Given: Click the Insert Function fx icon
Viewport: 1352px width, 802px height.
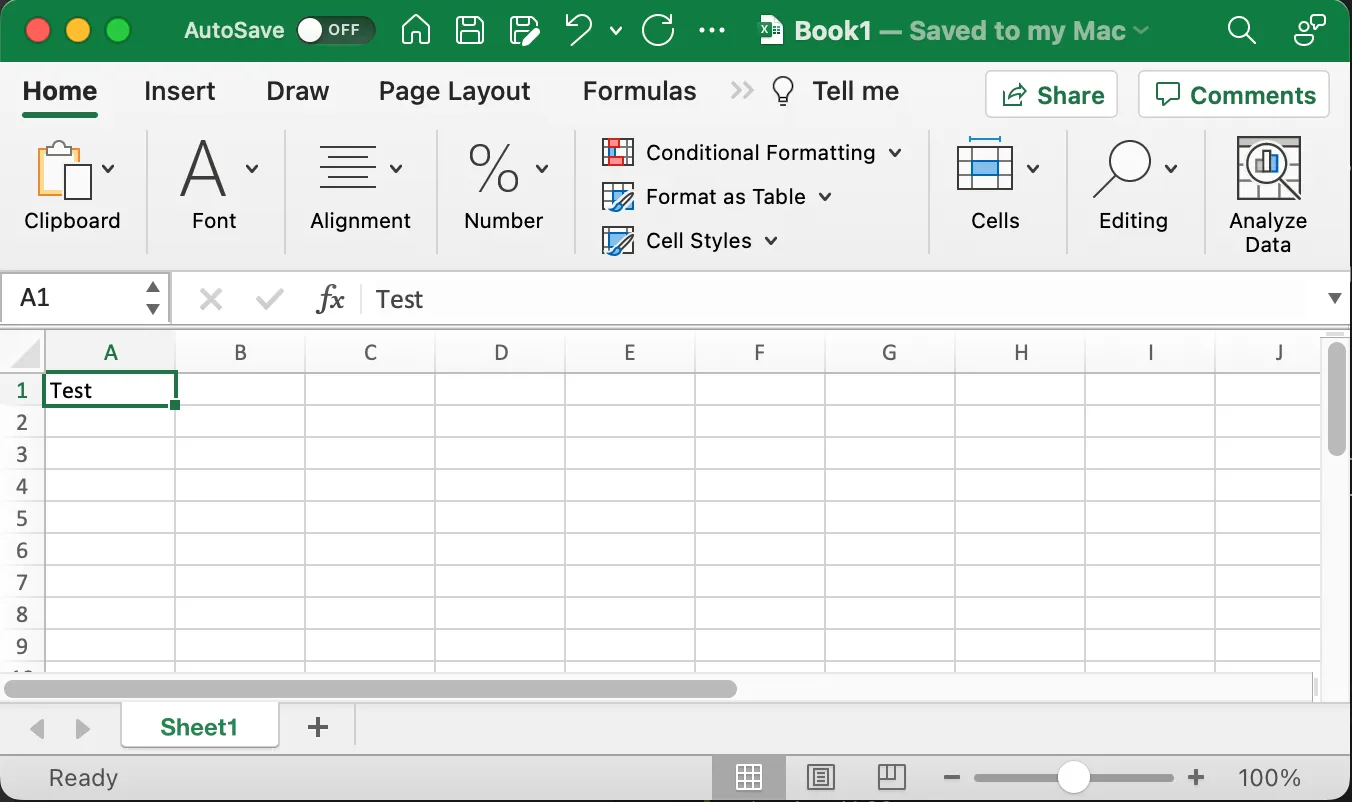Looking at the screenshot, I should [x=330, y=298].
